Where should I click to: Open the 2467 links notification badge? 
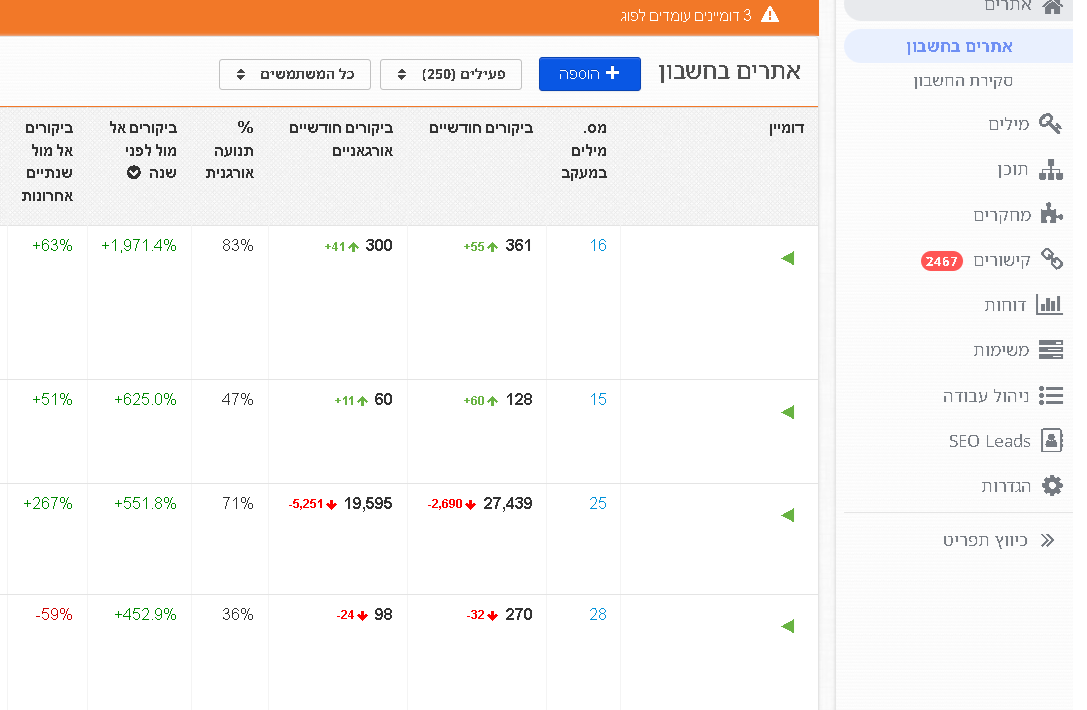941,261
